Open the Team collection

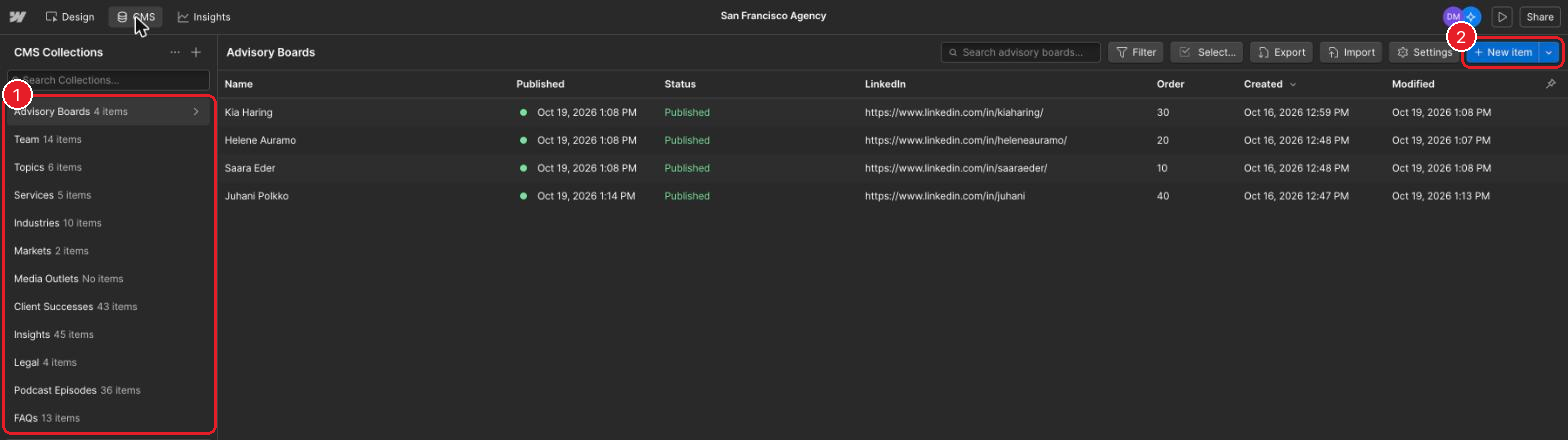tap(109, 140)
